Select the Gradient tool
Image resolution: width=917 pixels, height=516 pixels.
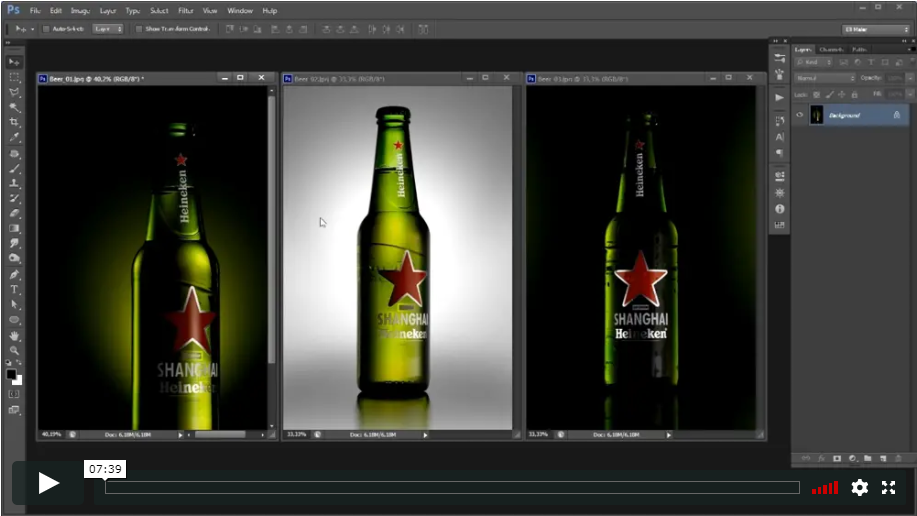[15, 229]
